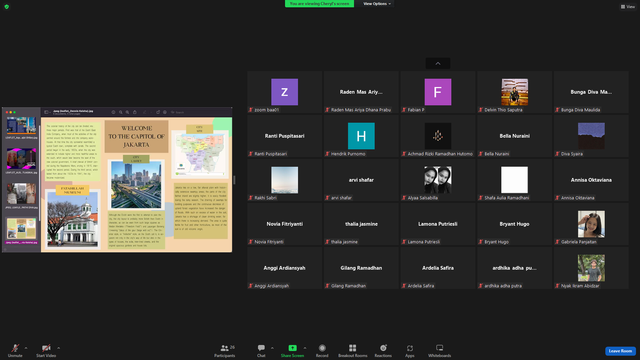Click markup icon in shared Preview toolbar
The height and width of the screenshot is (360, 640).
pos(165,112)
